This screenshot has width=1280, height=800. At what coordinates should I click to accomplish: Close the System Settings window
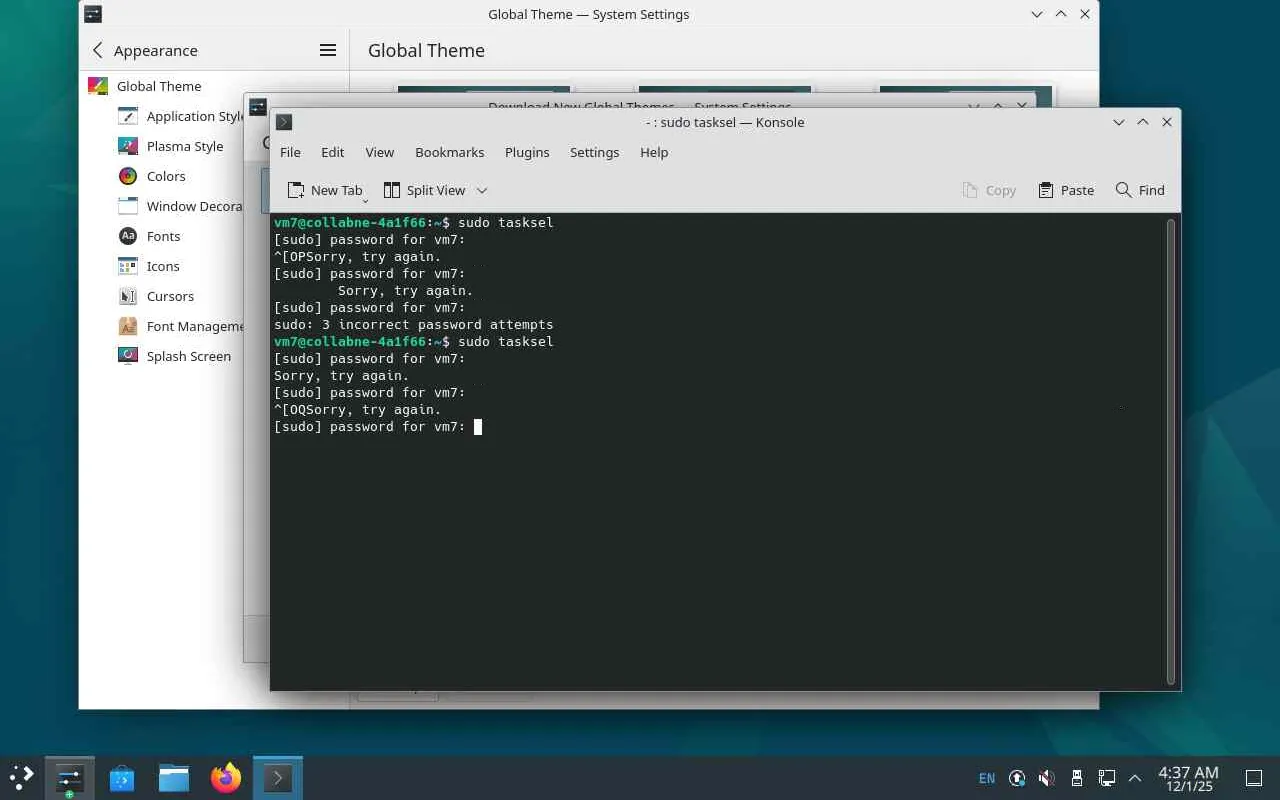[x=1085, y=14]
